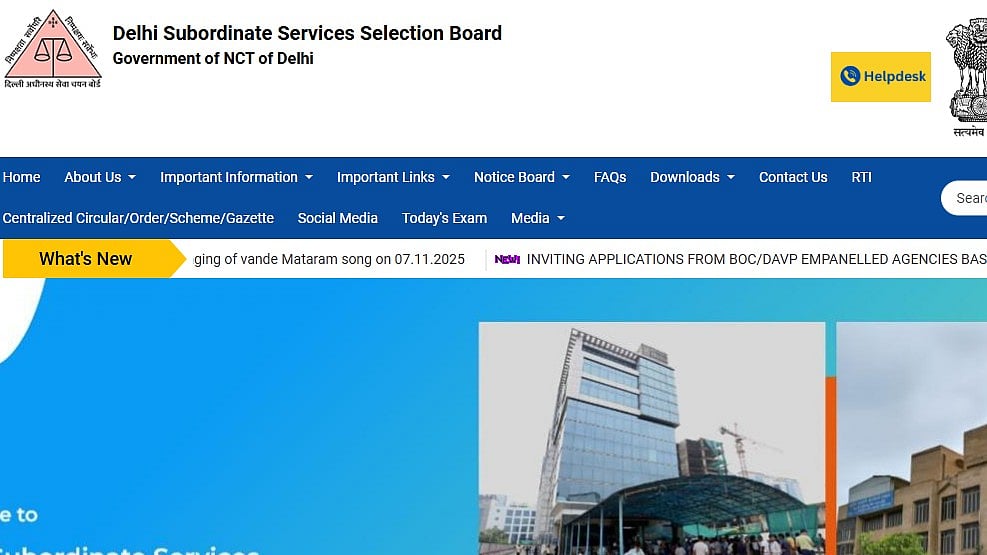Screen dimensions: 987x555
Task: Navigate to the RTI page
Action: click(861, 177)
